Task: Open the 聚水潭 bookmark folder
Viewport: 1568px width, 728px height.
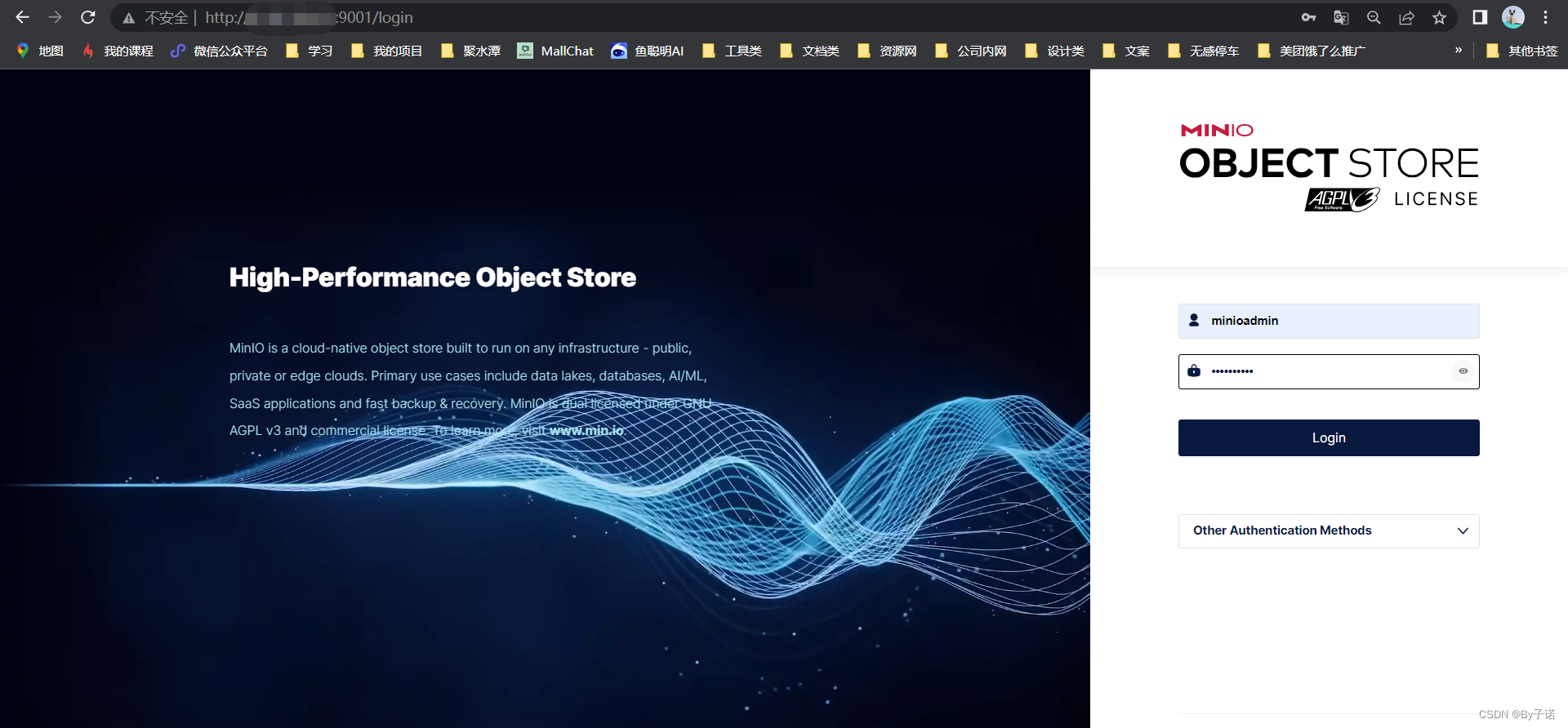Action: tap(470, 51)
